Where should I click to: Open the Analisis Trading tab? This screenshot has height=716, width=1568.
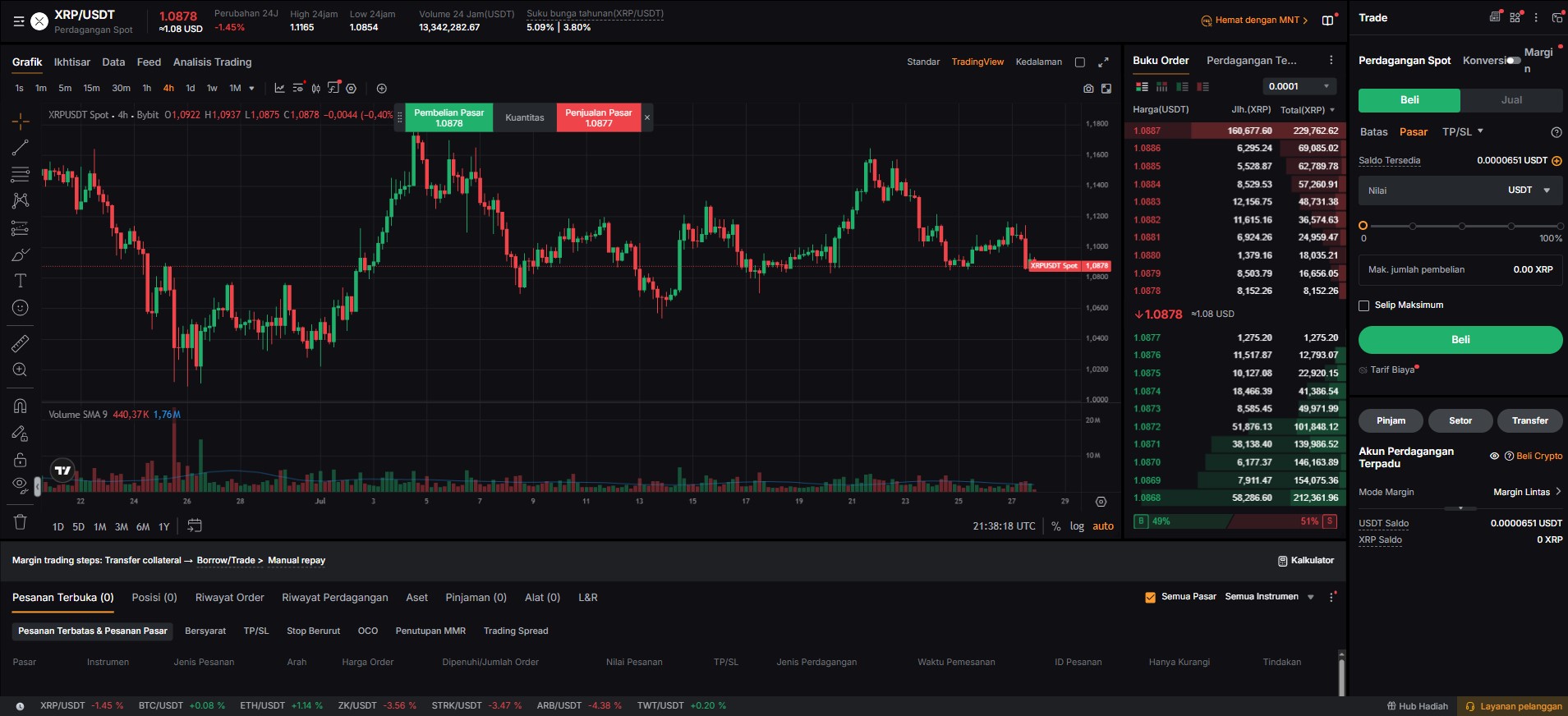(x=212, y=62)
